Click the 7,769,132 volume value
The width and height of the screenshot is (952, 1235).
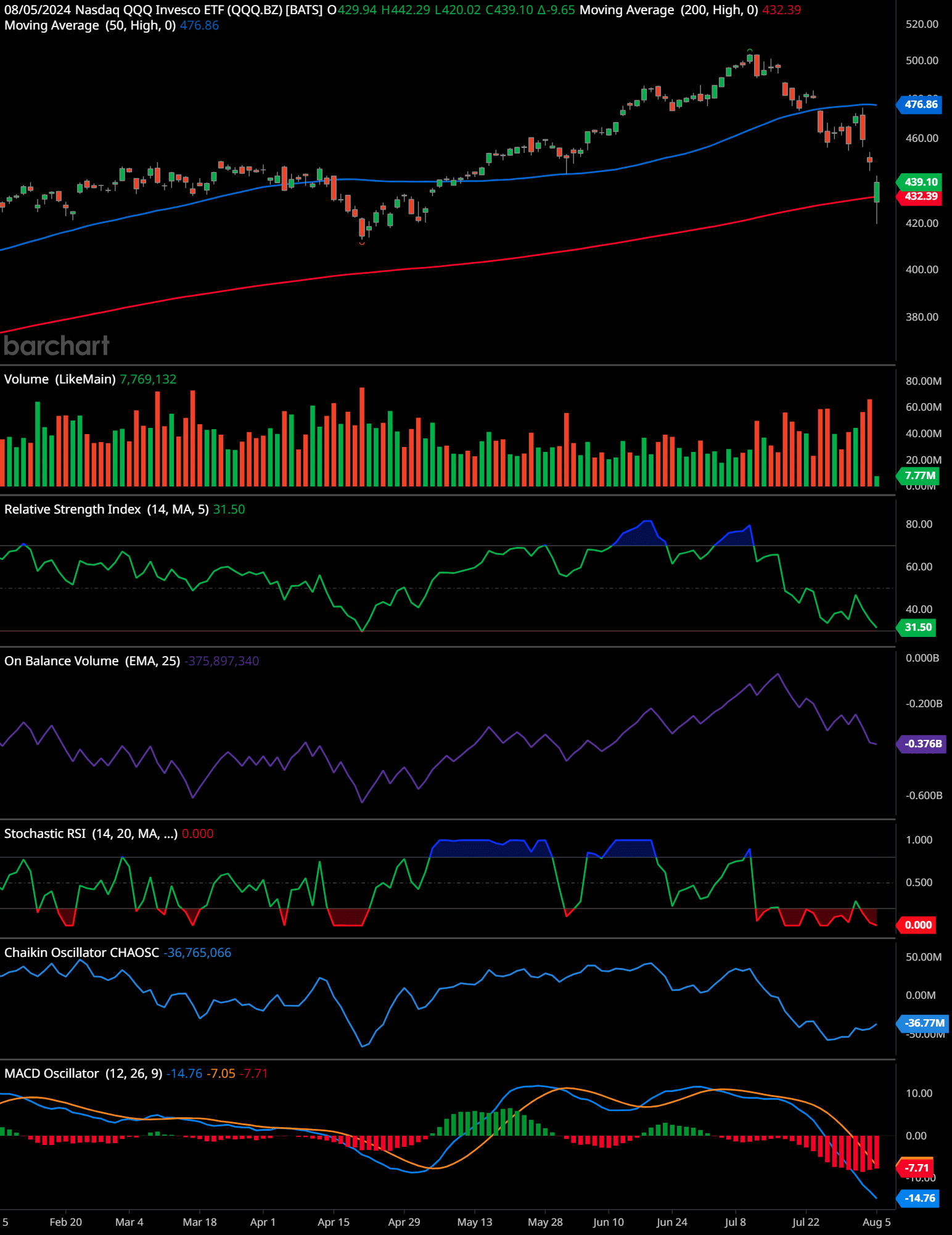coord(148,379)
